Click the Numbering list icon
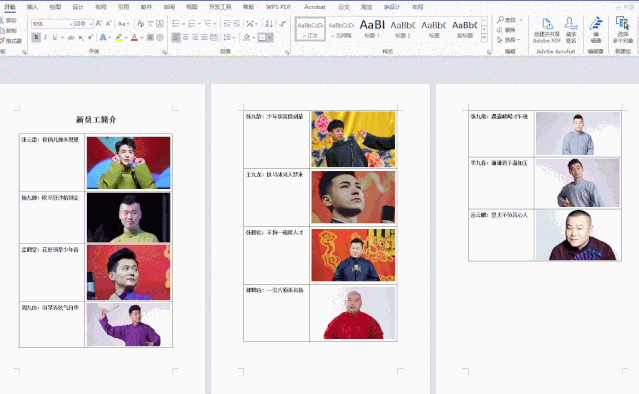This screenshot has width=639, height=394. pyautogui.click(x=192, y=24)
